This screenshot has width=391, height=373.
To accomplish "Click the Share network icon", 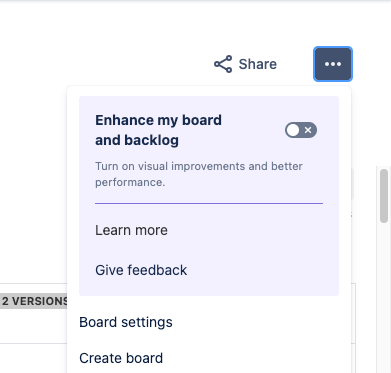I will click(x=223, y=64).
